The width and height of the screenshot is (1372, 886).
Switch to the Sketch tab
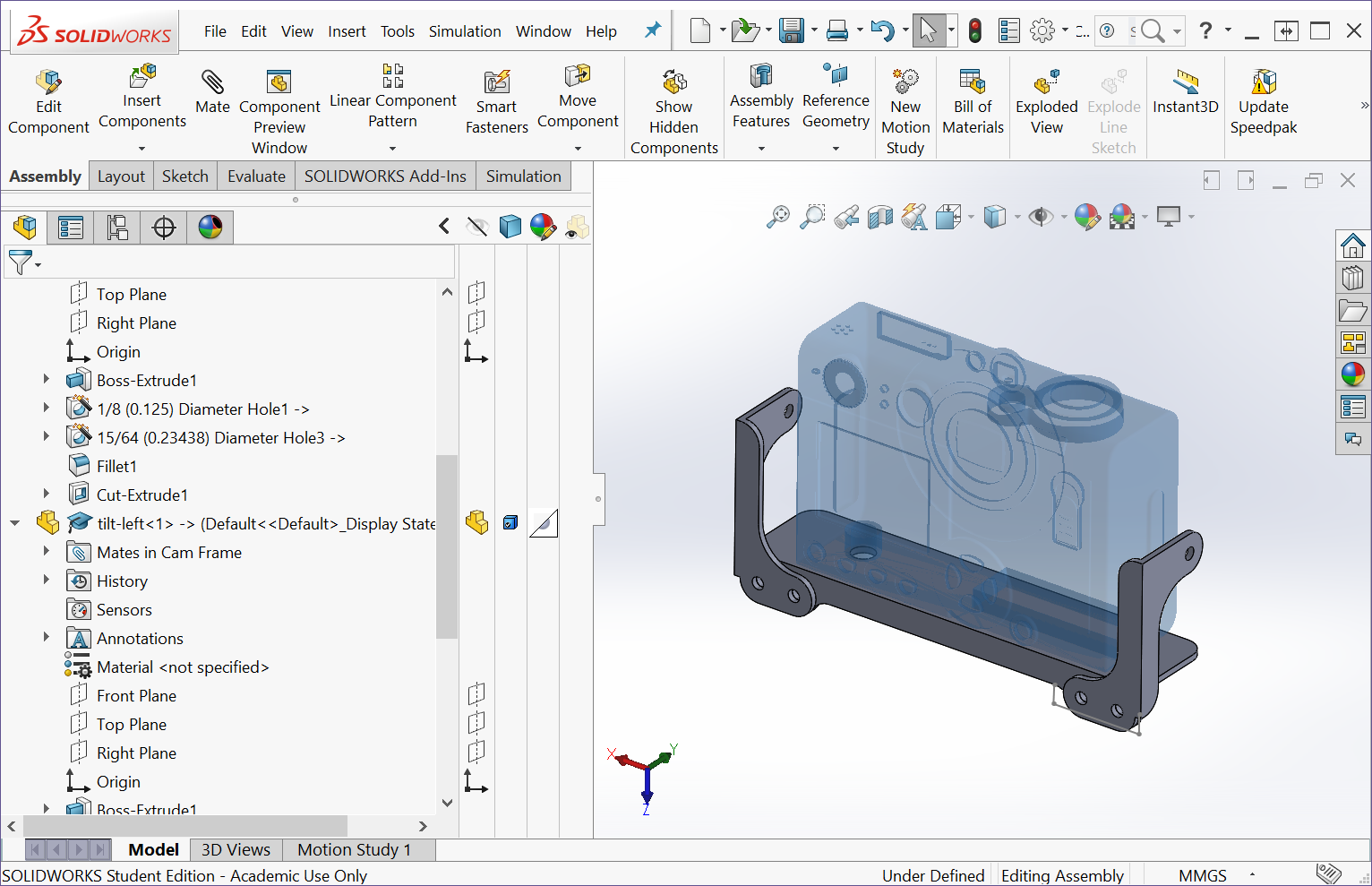[x=185, y=176]
